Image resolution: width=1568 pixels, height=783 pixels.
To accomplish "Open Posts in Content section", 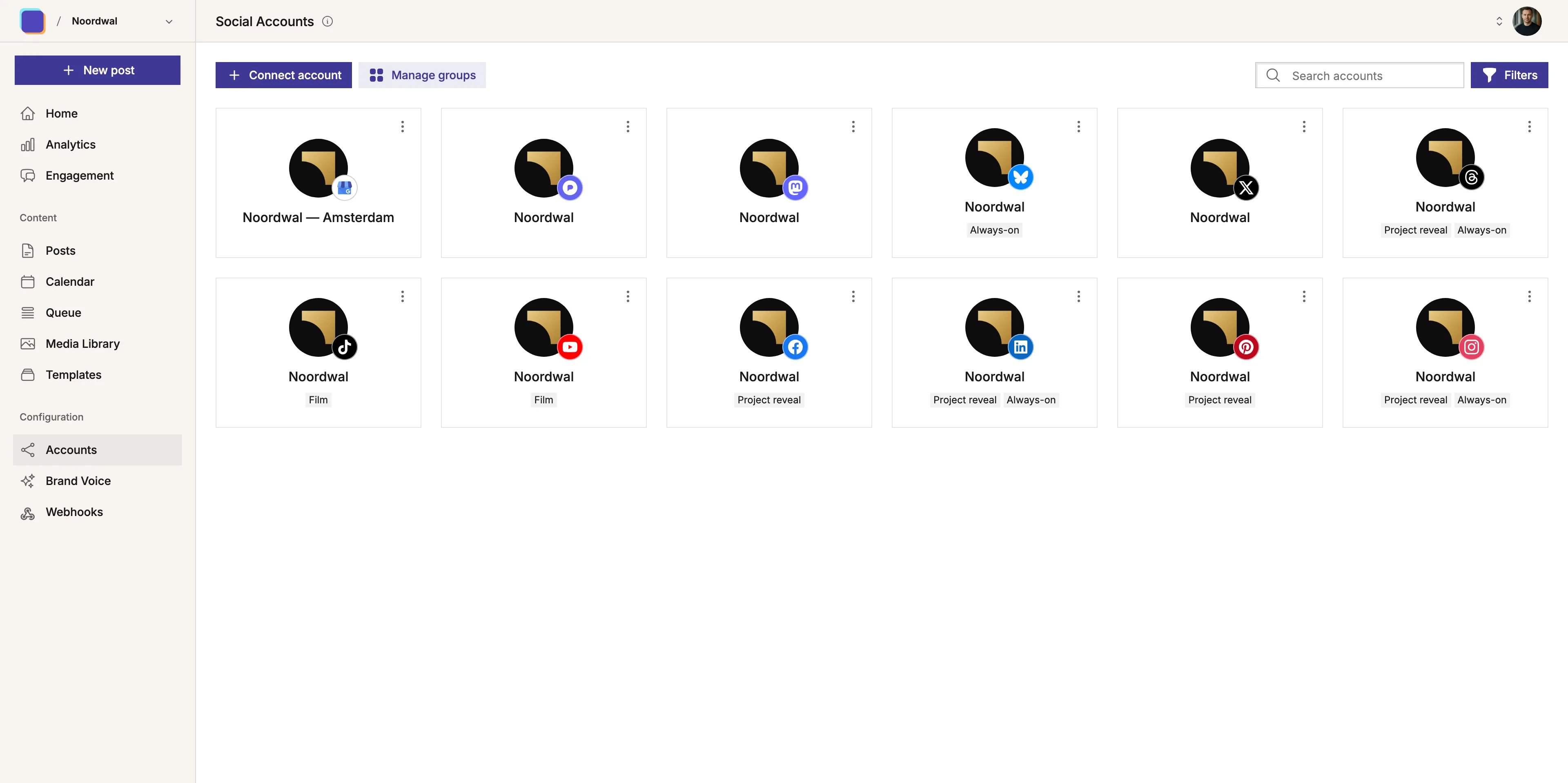I will click(x=98, y=251).
